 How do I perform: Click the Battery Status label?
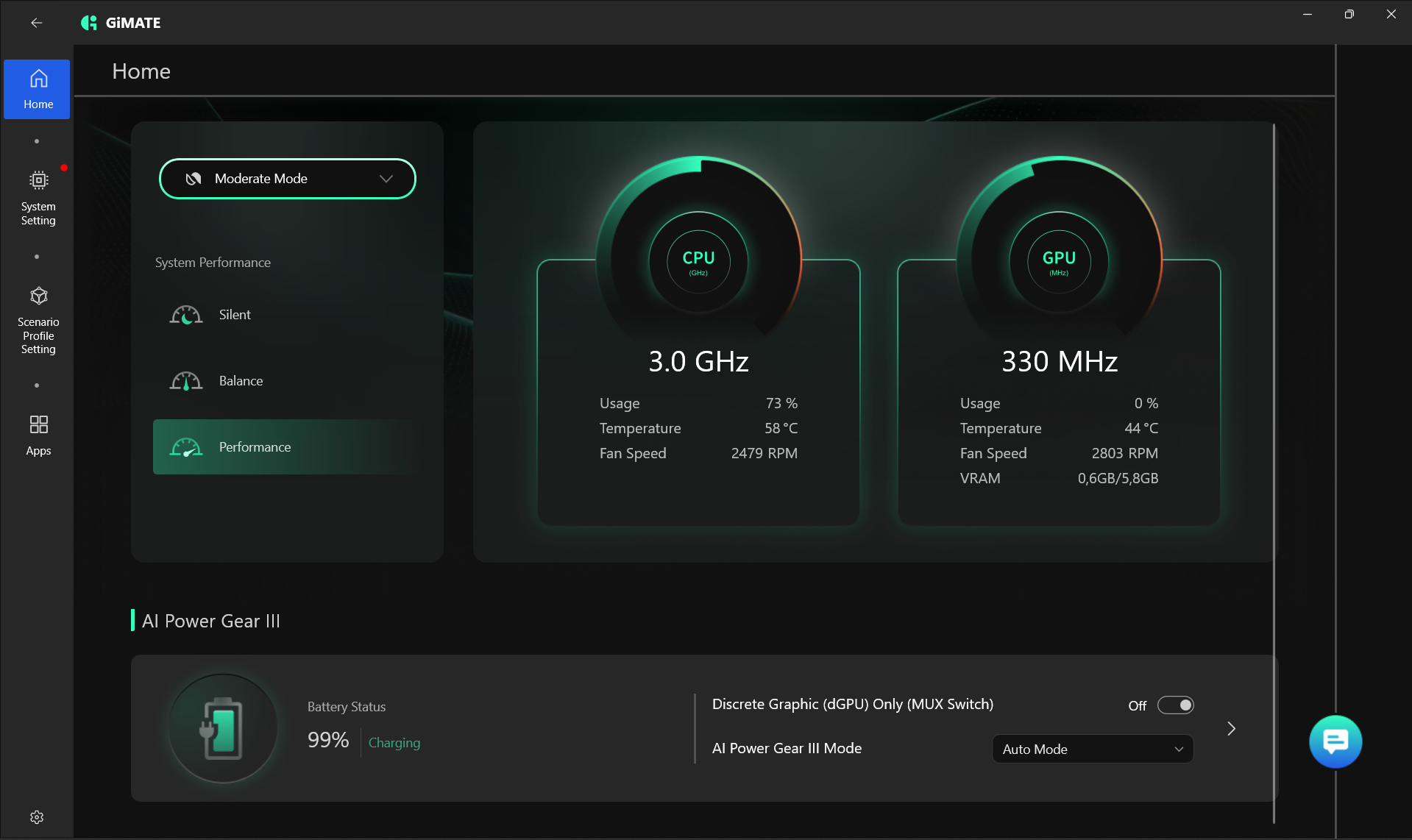coord(347,707)
